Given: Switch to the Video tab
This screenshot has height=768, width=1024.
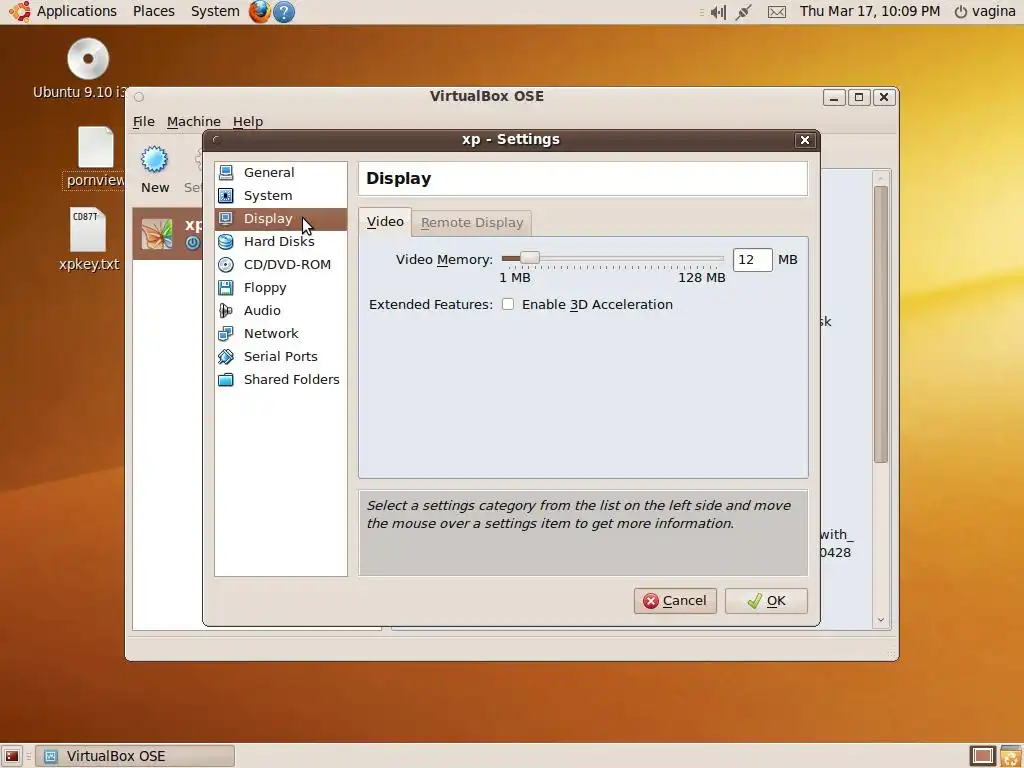Looking at the screenshot, I should (x=385, y=222).
